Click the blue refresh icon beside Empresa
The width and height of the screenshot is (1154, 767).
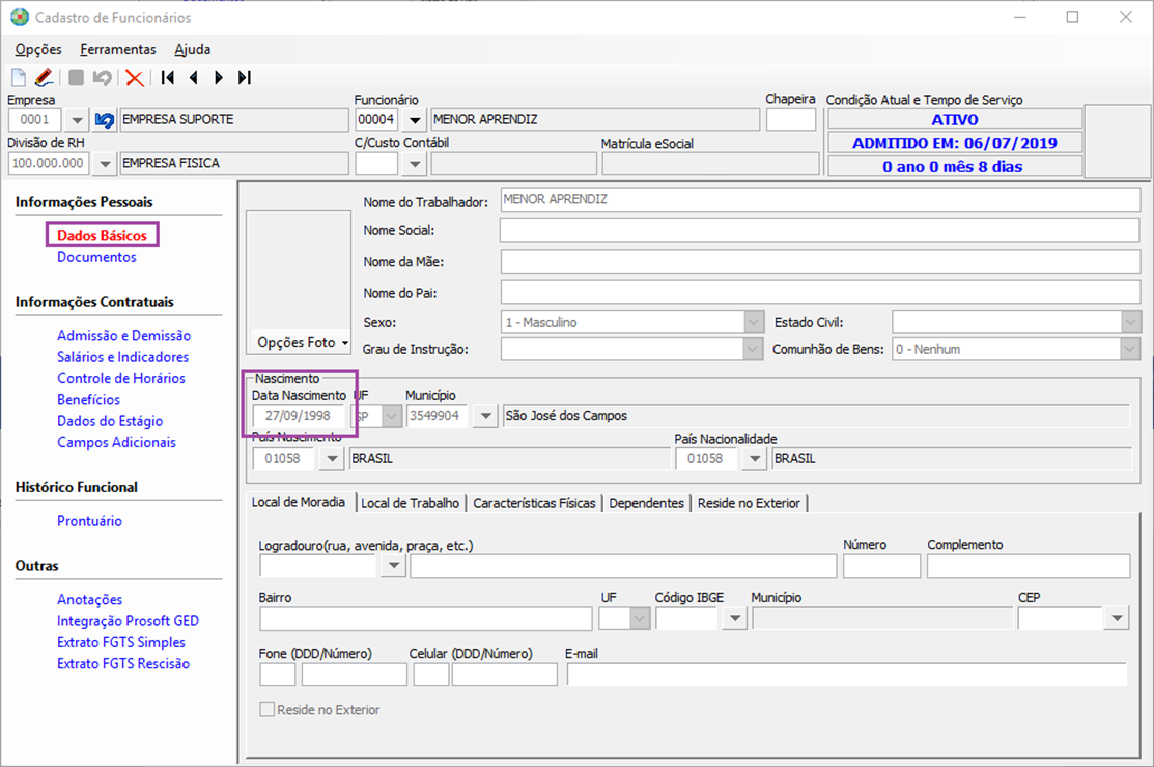(x=105, y=120)
